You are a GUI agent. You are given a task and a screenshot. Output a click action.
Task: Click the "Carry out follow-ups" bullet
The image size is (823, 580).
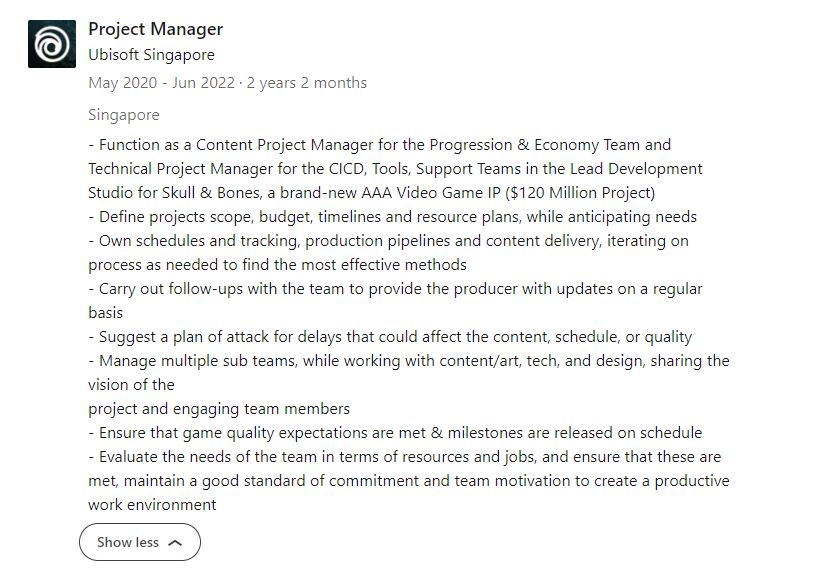395,289
